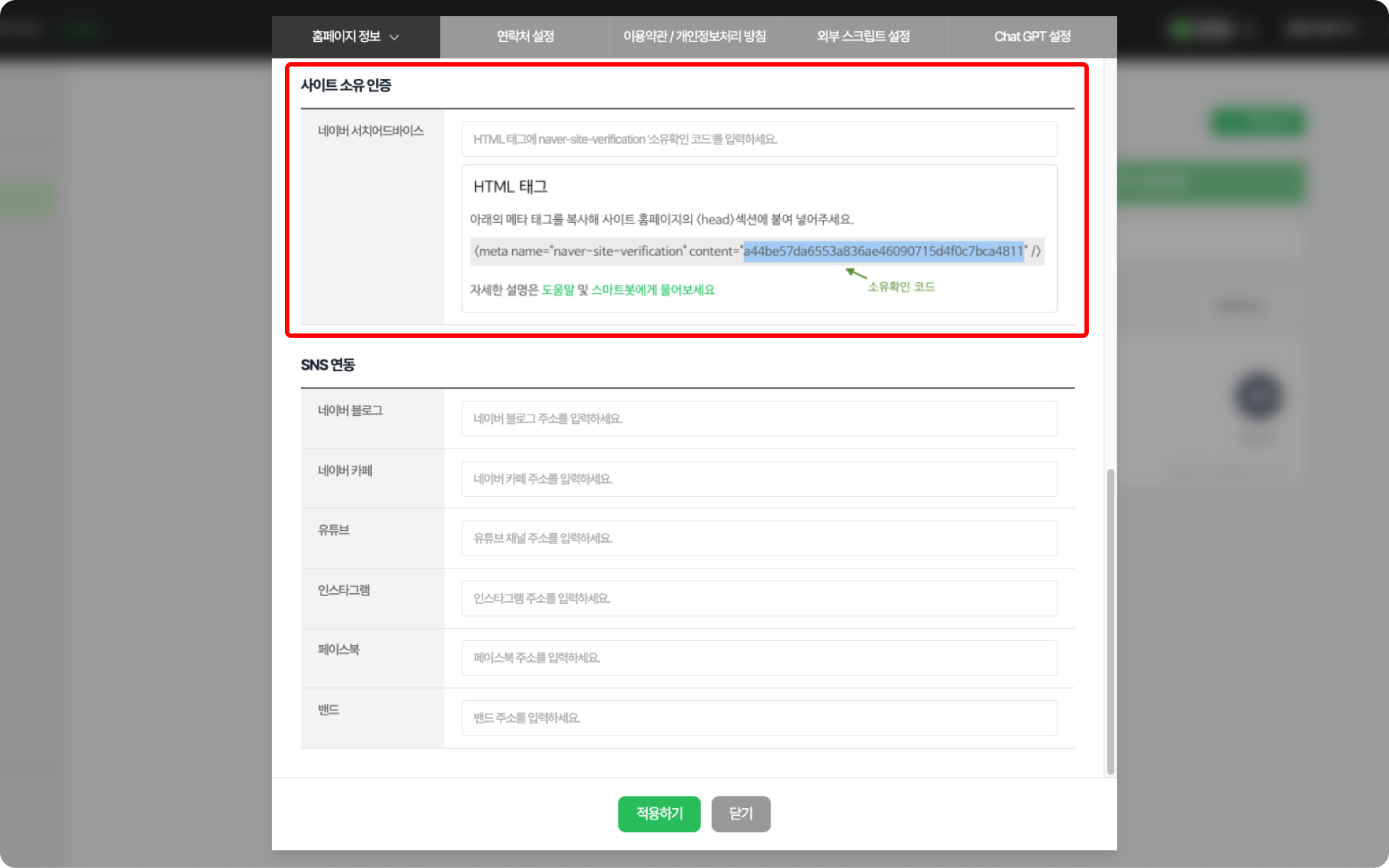Click the round profile avatar behind dialog
The width and height of the screenshot is (1389, 868).
(x=1259, y=396)
